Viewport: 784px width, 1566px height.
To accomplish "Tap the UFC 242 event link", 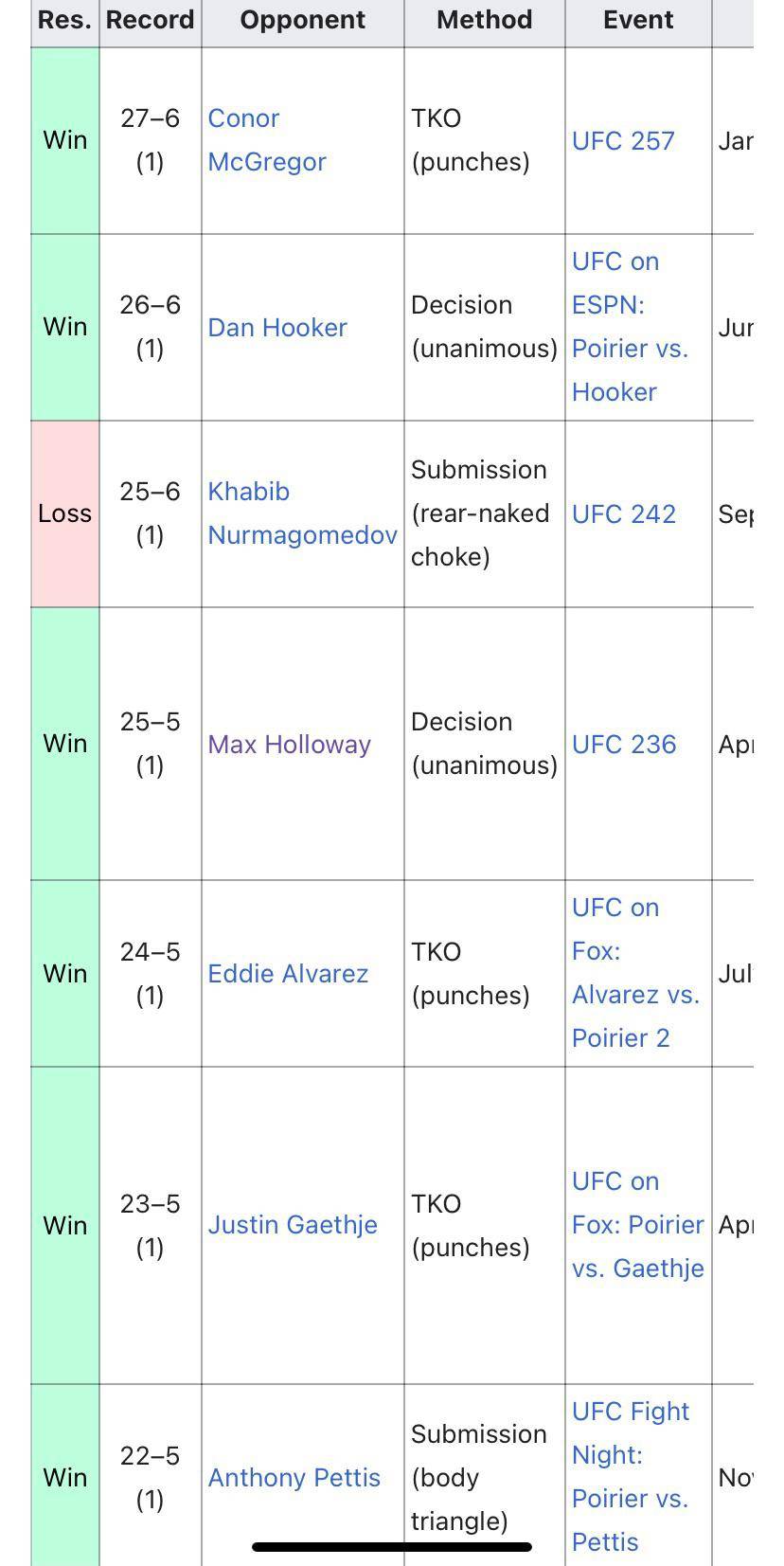I will point(624,514).
